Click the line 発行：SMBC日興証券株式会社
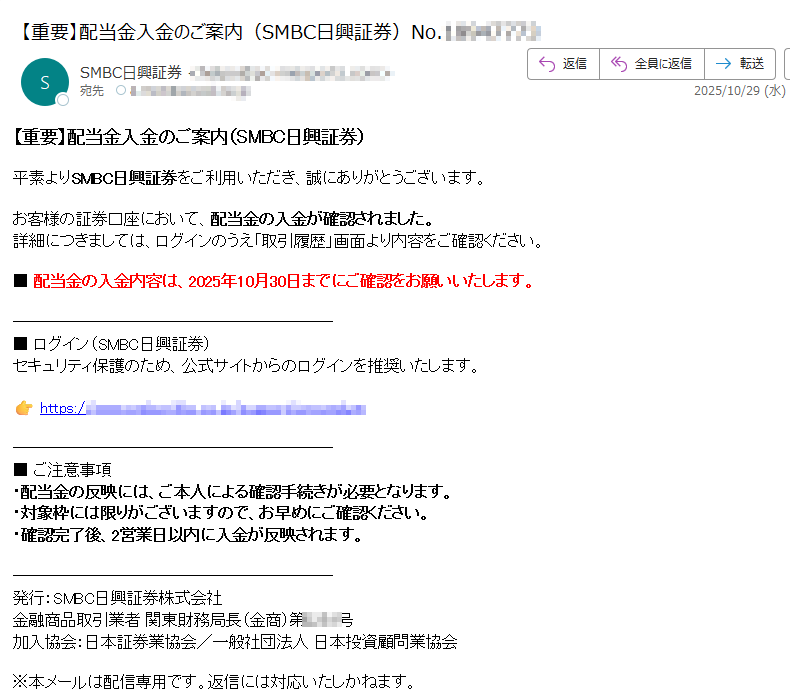The image size is (790, 697). click(x=117, y=598)
